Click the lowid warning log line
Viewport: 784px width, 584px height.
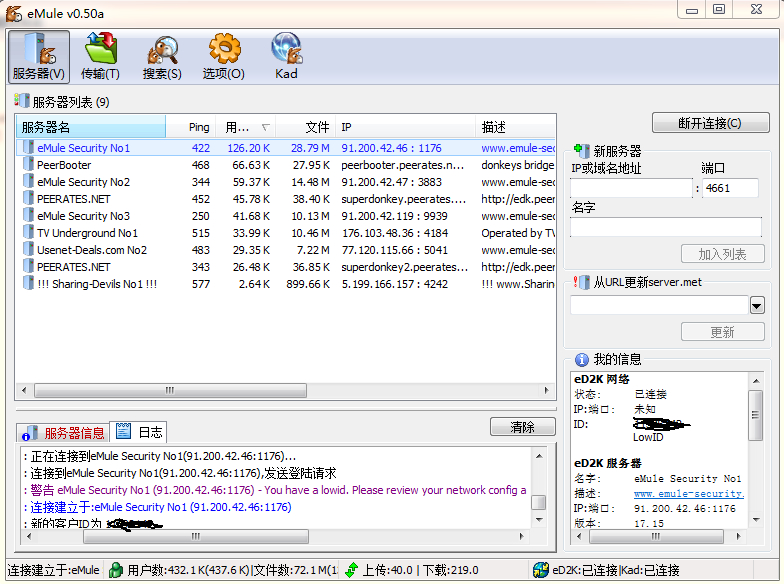tap(275, 490)
